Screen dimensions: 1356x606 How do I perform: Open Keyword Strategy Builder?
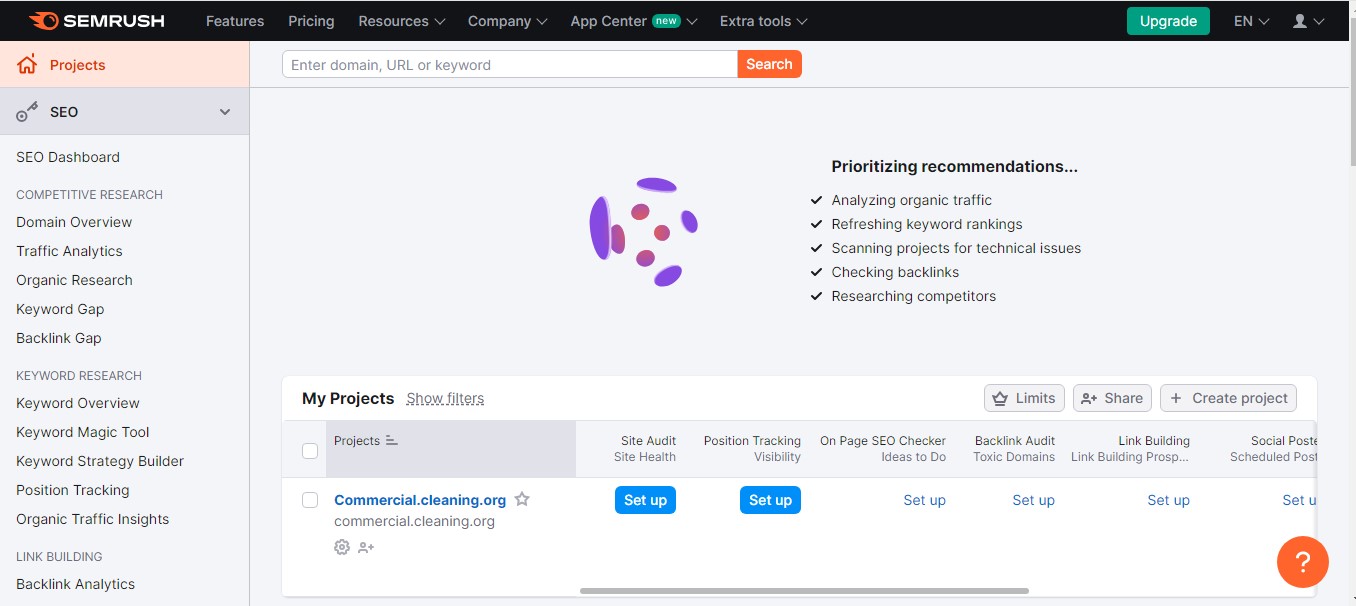click(x=100, y=461)
